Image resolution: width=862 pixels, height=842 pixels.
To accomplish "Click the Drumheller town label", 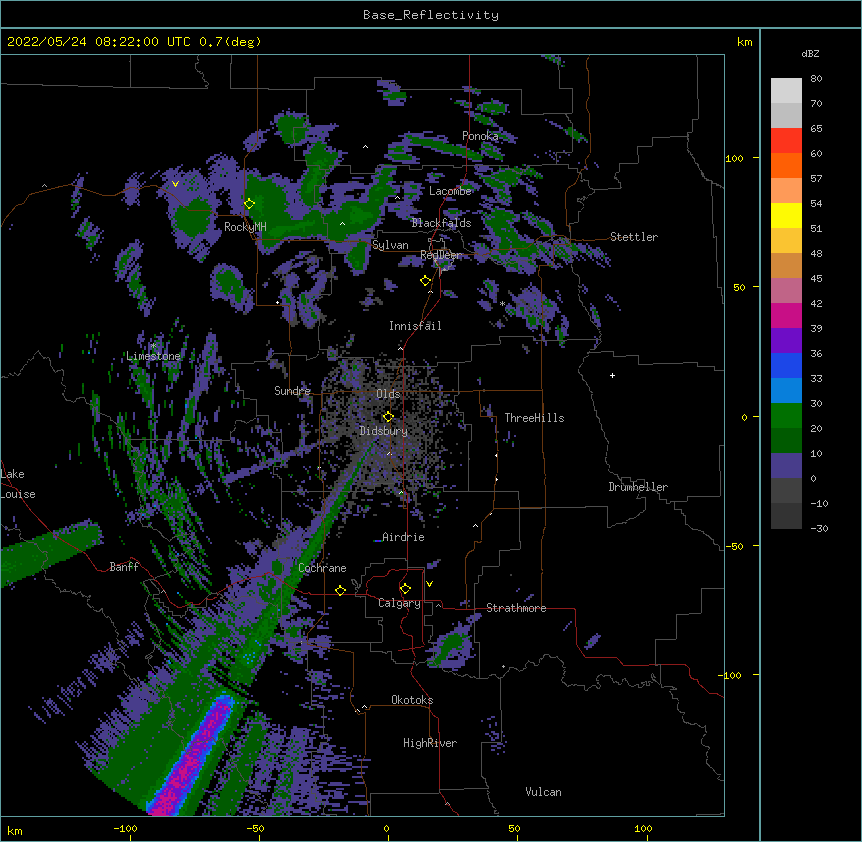I will pos(638,487).
